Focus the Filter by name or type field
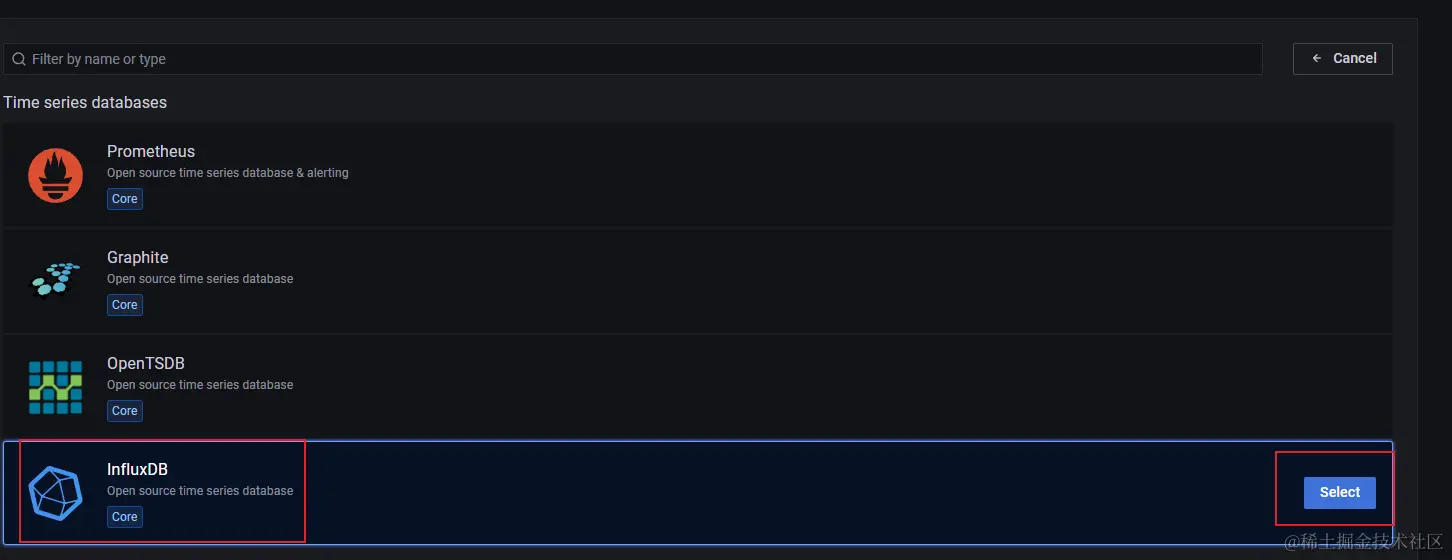The width and height of the screenshot is (1452, 560). (633, 59)
